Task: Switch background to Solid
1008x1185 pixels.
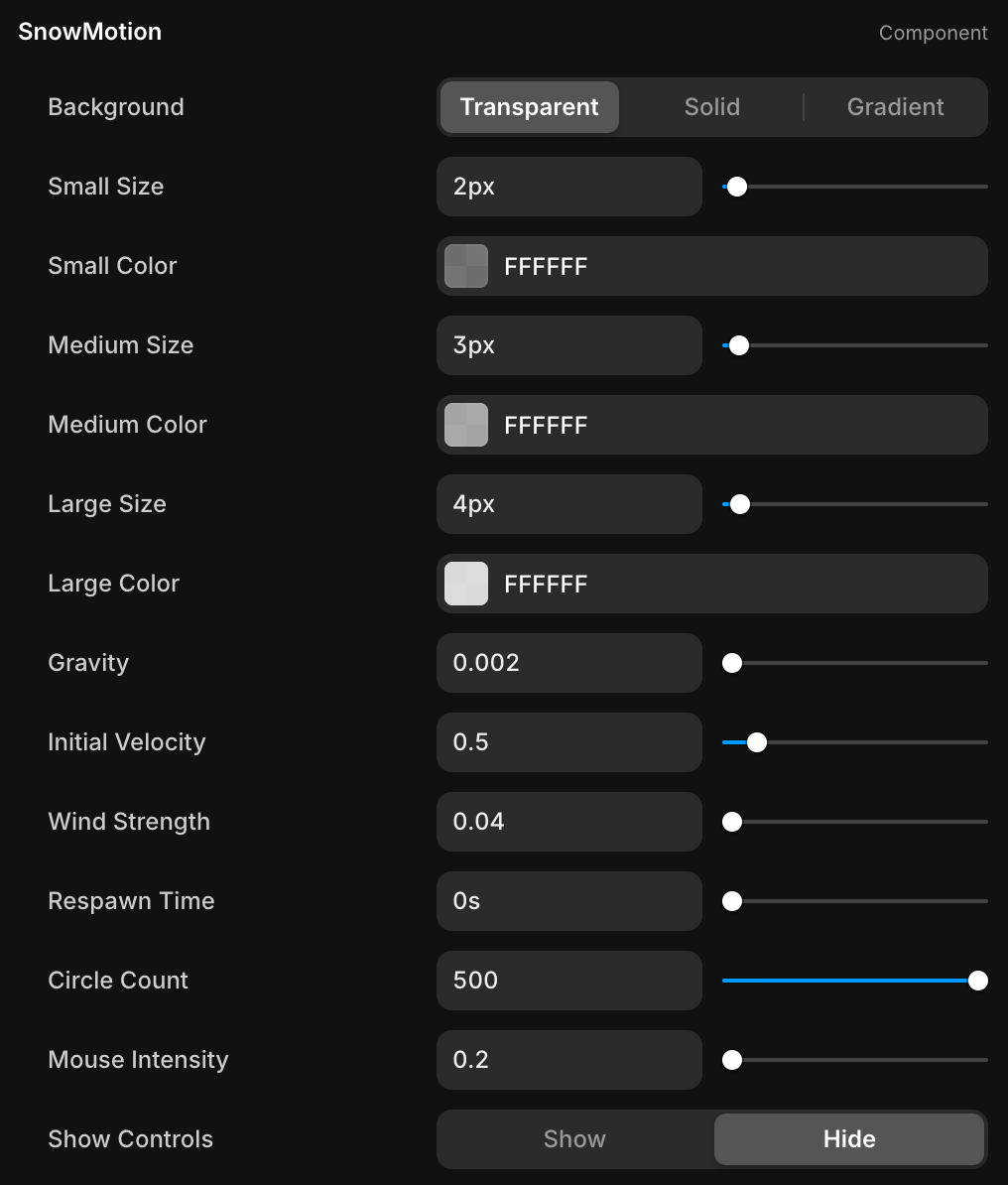Action: (711, 107)
